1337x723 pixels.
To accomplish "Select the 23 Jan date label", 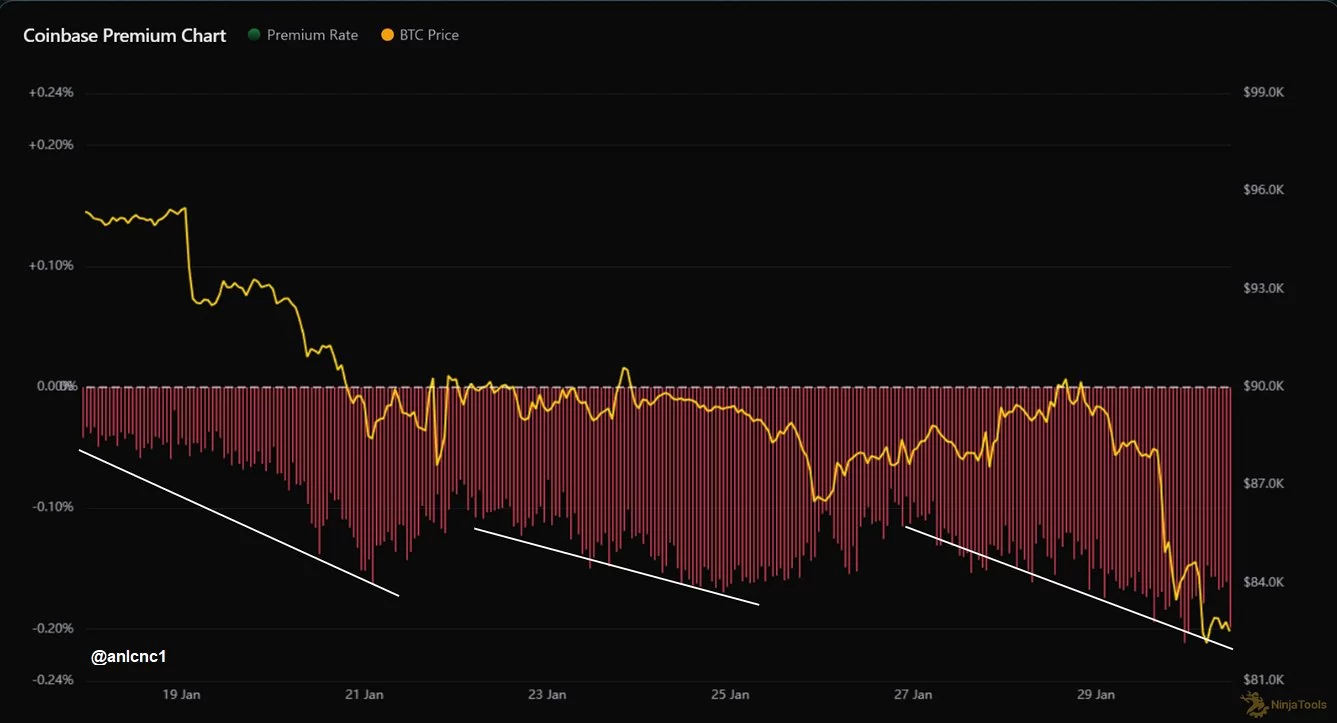I will (x=547, y=694).
